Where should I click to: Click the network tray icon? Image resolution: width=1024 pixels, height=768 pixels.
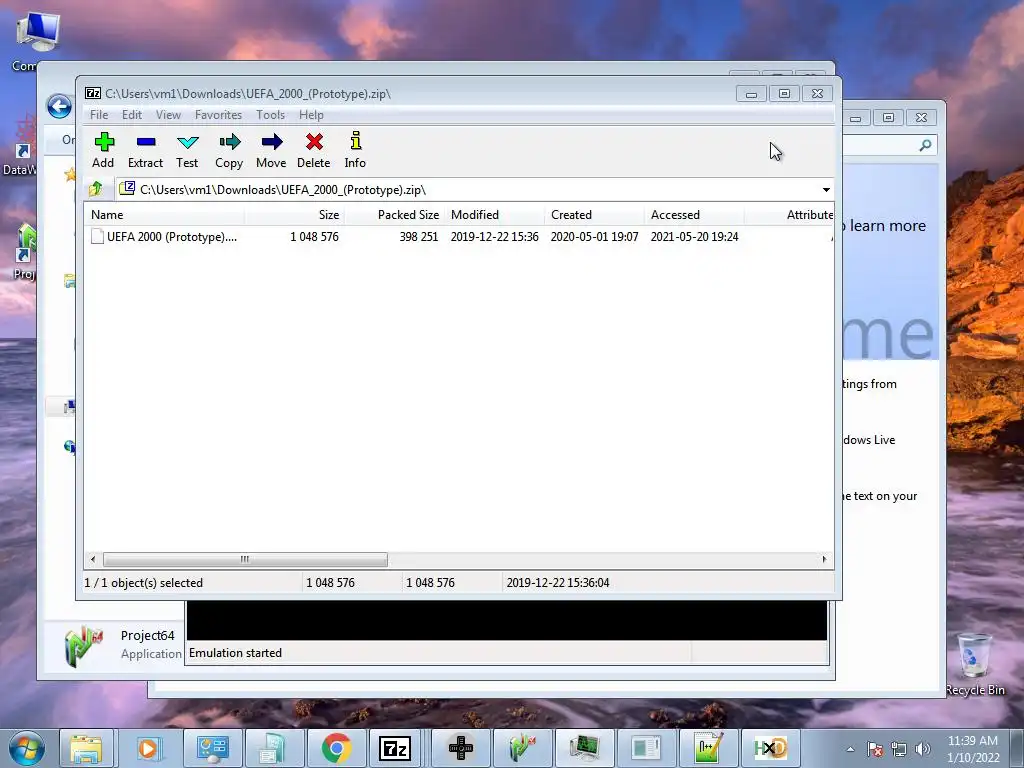tap(899, 749)
